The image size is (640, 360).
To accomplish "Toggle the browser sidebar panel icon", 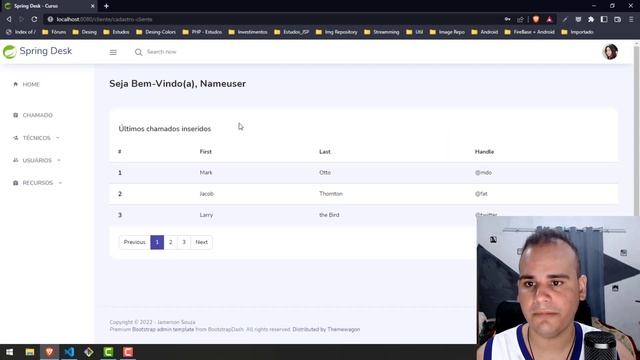I will [x=604, y=19].
